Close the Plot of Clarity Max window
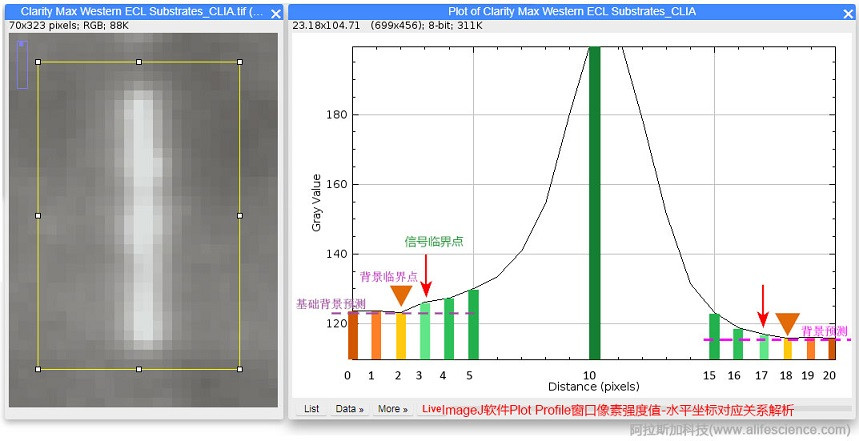Viewport: 859px width, 441px height. [849, 13]
